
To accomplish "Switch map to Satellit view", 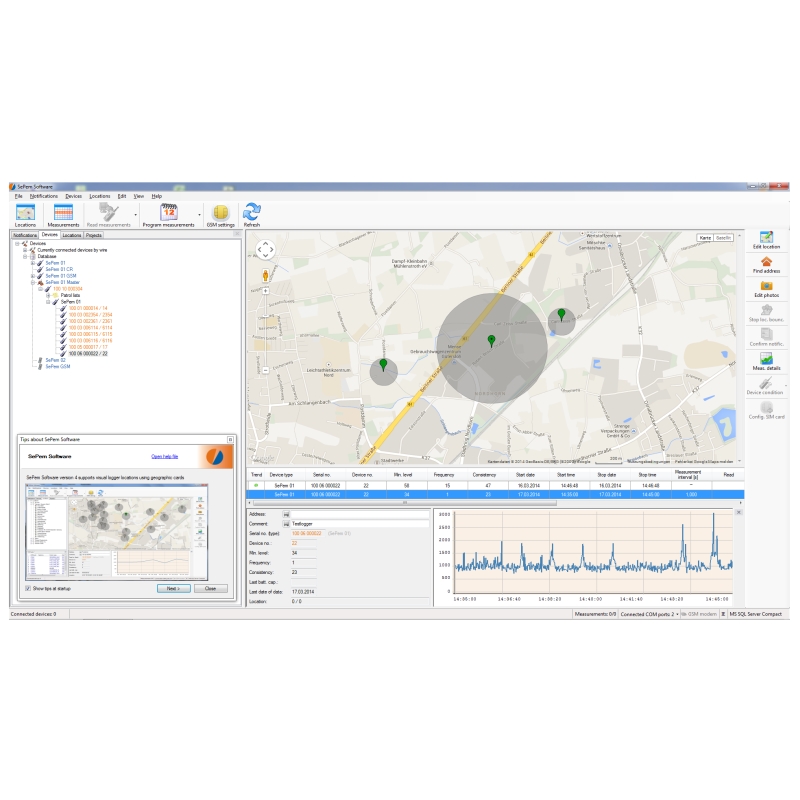I will pyautogui.click(x=723, y=238).
